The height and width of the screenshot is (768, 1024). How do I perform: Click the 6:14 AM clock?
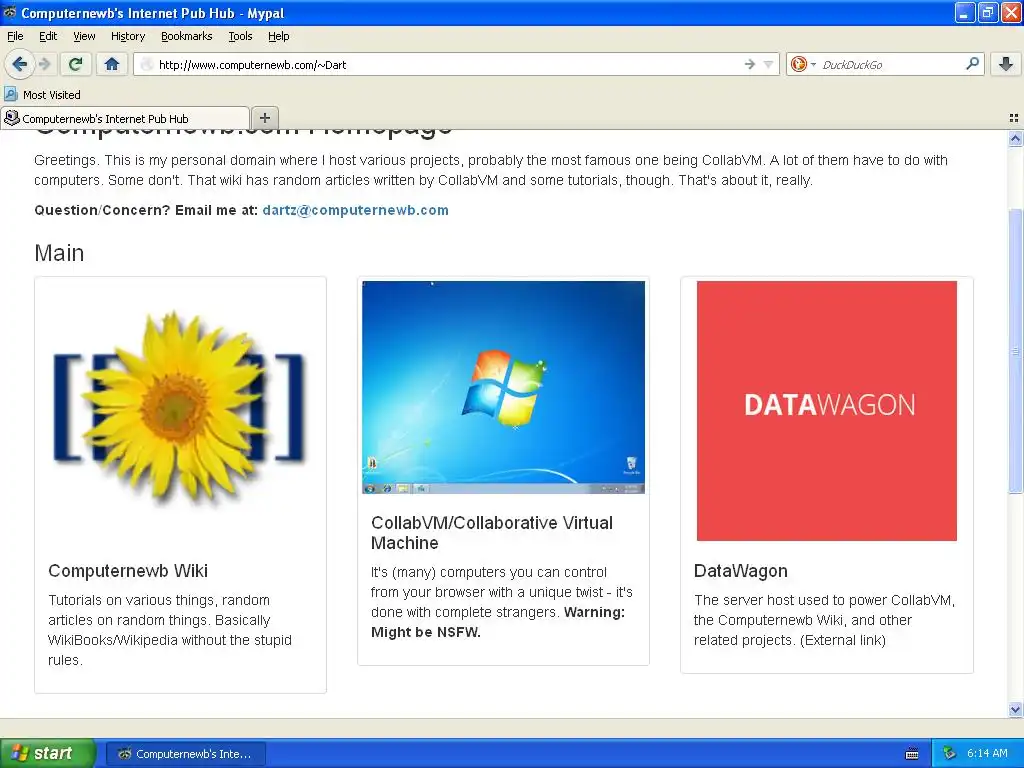(987, 754)
